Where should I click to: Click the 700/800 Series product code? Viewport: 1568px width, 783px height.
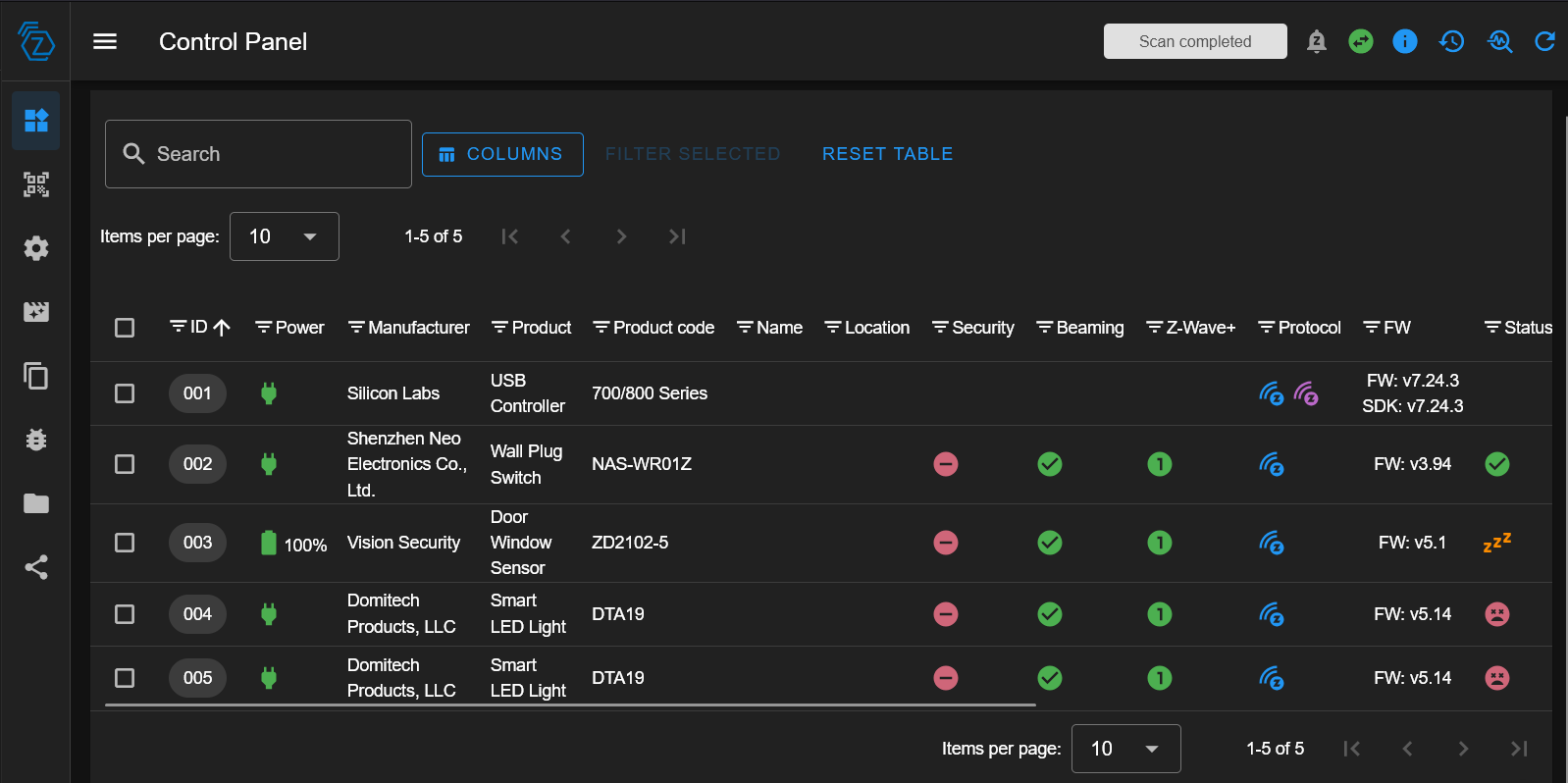click(x=650, y=393)
